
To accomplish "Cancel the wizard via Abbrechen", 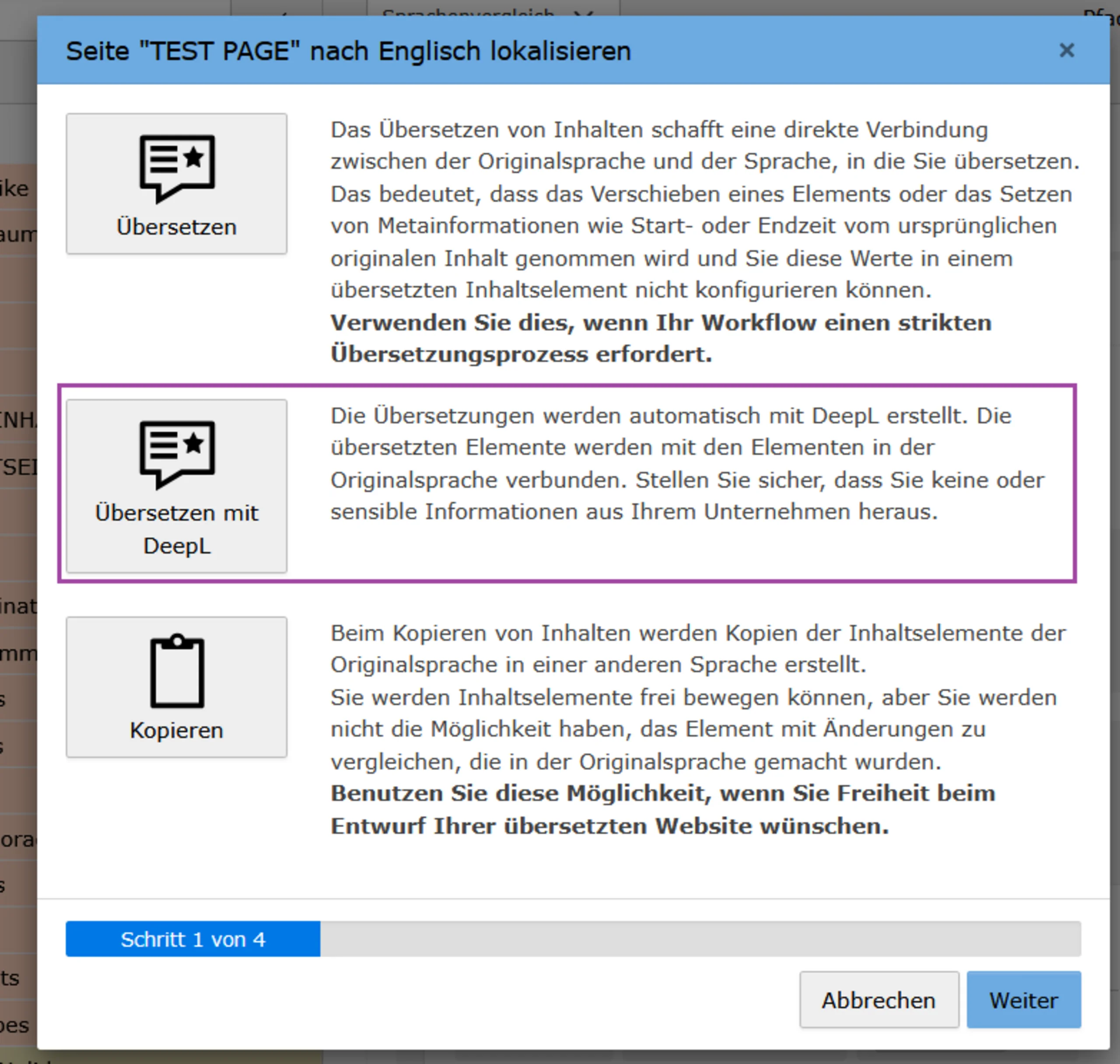I will point(879,1000).
